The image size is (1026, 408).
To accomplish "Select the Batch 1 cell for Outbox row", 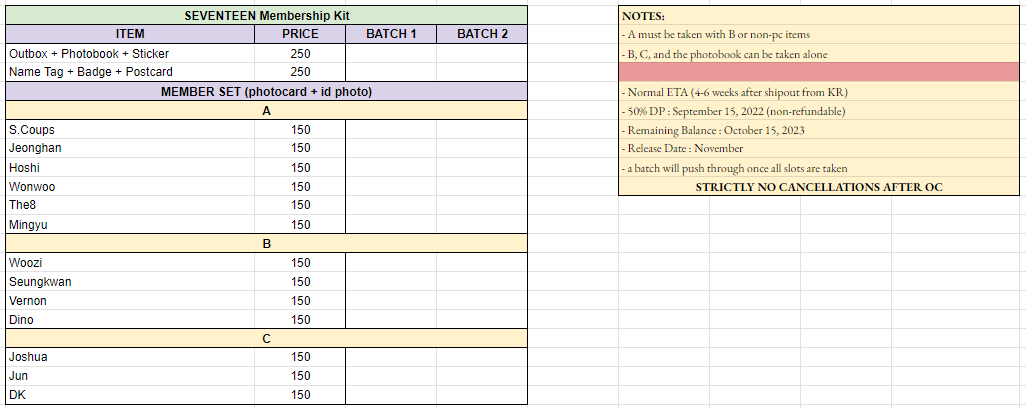I will click(391, 54).
